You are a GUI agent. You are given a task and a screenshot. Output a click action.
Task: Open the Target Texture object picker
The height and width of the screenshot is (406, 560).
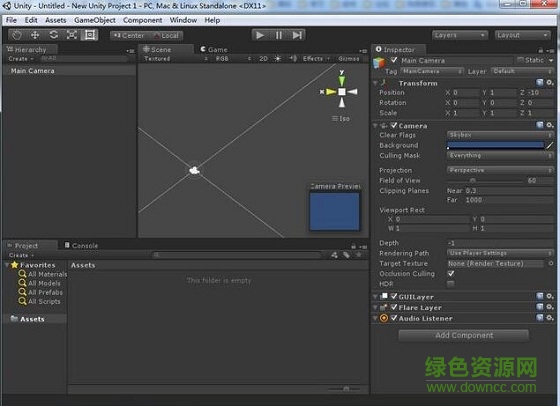pyautogui.click(x=551, y=263)
